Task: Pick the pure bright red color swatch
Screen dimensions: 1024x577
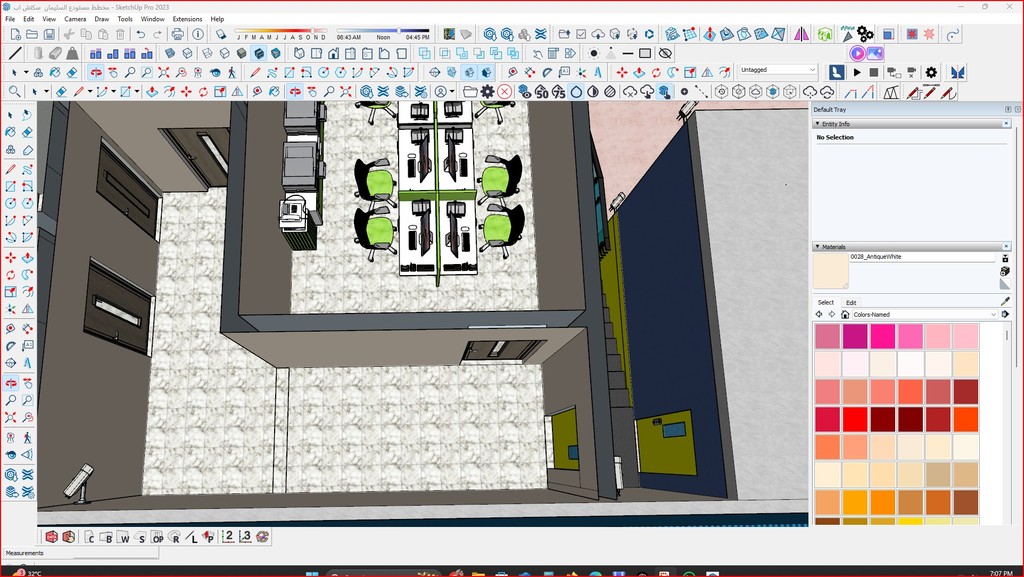Action: click(x=855, y=419)
